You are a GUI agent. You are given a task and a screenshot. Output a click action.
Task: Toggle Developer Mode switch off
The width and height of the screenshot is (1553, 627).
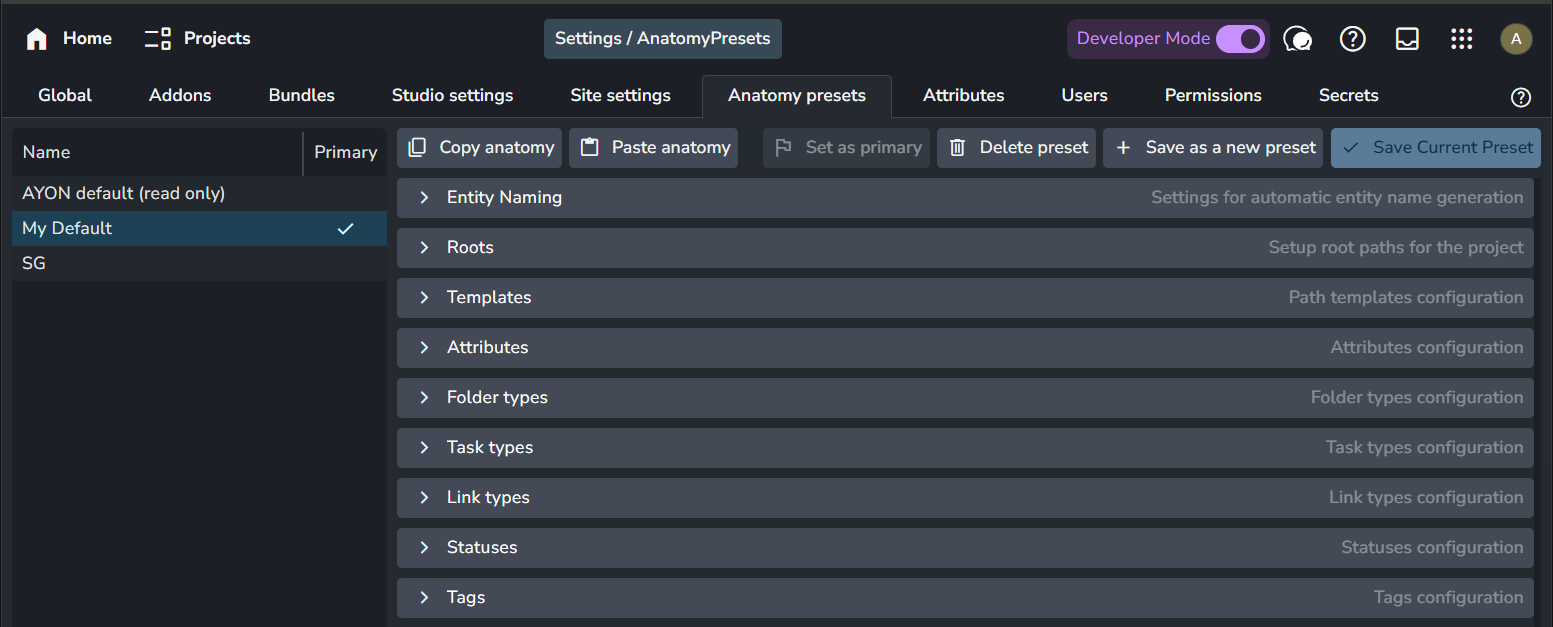(1240, 39)
